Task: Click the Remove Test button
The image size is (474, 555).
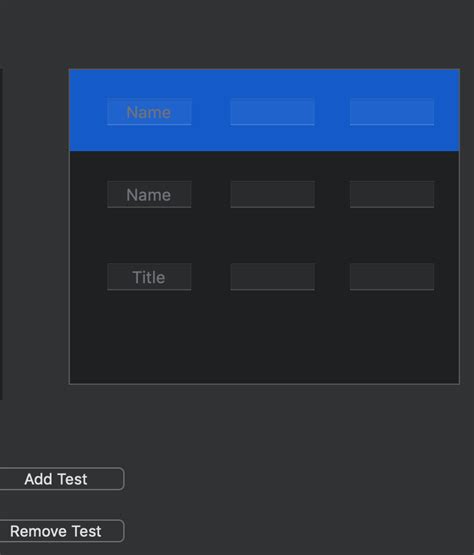Action: (x=62, y=531)
